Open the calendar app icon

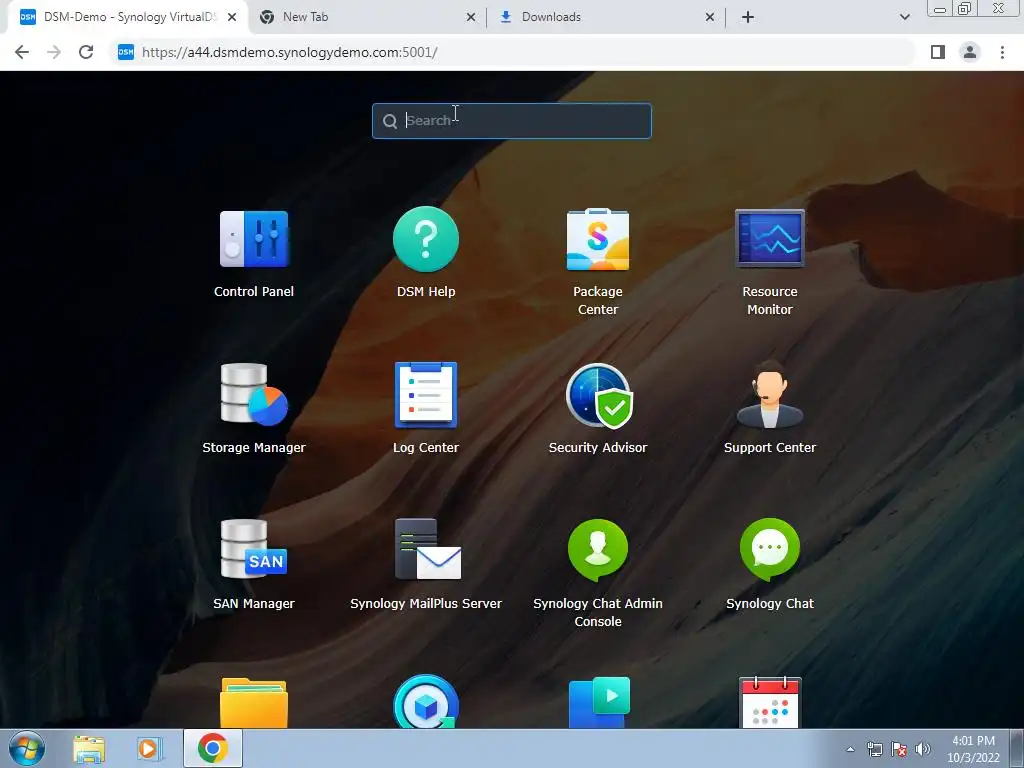(769, 703)
